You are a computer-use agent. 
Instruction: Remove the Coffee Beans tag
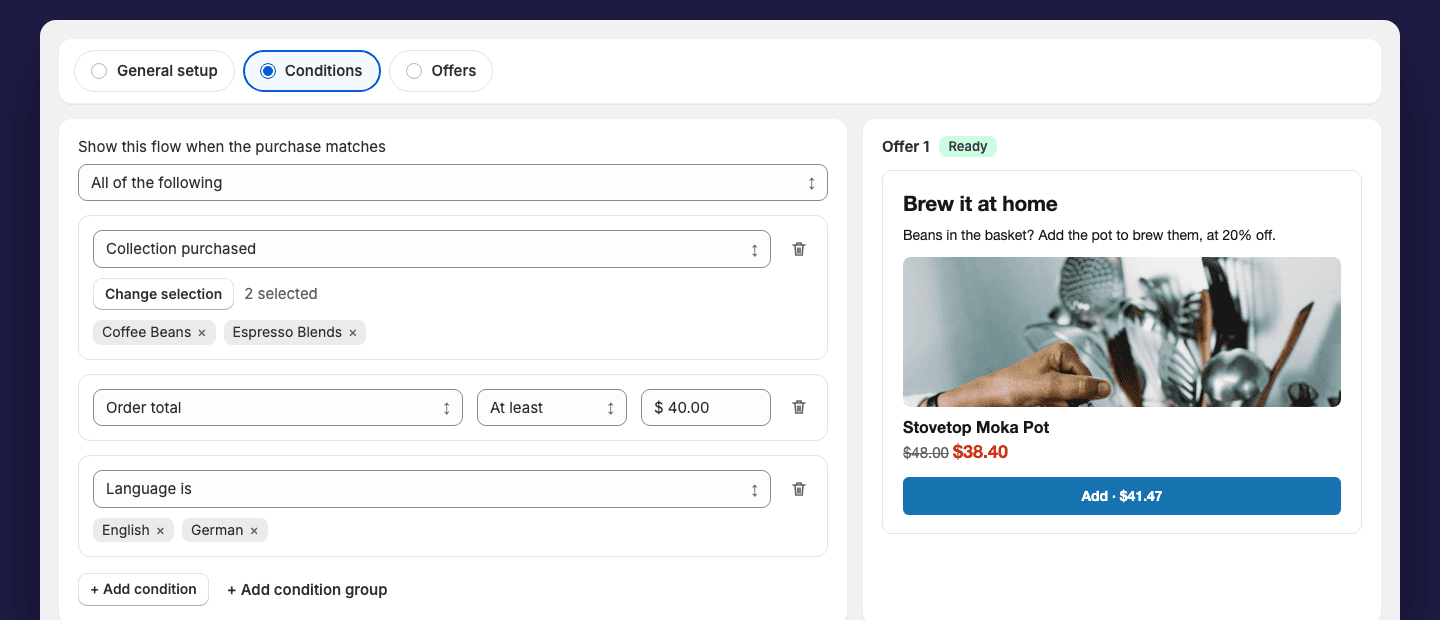pyautogui.click(x=202, y=332)
